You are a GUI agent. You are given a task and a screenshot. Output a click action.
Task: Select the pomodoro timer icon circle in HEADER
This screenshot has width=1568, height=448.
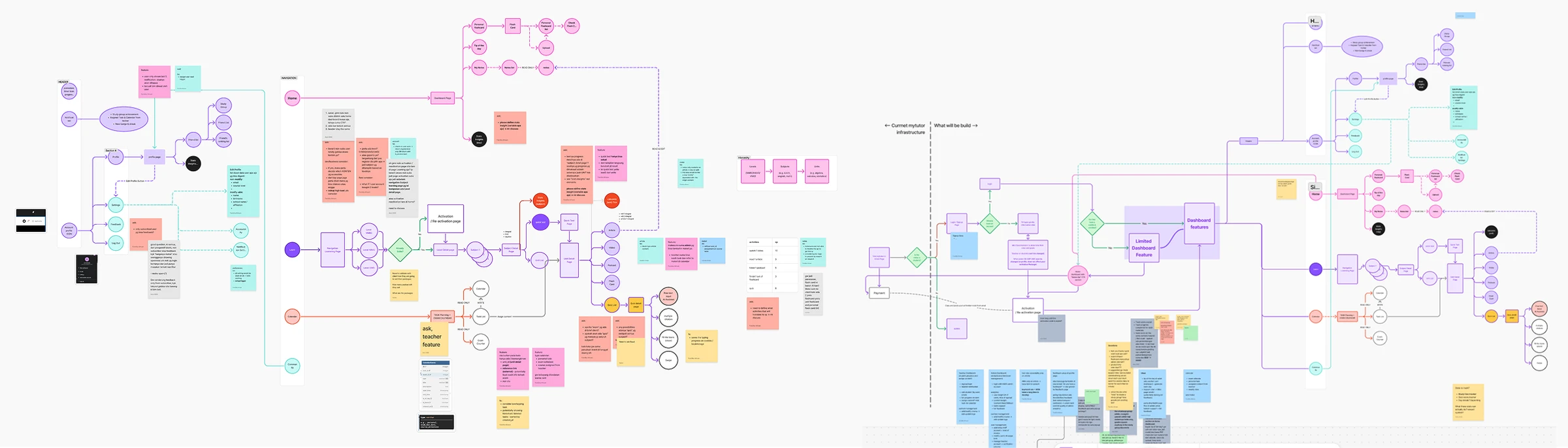[69, 91]
